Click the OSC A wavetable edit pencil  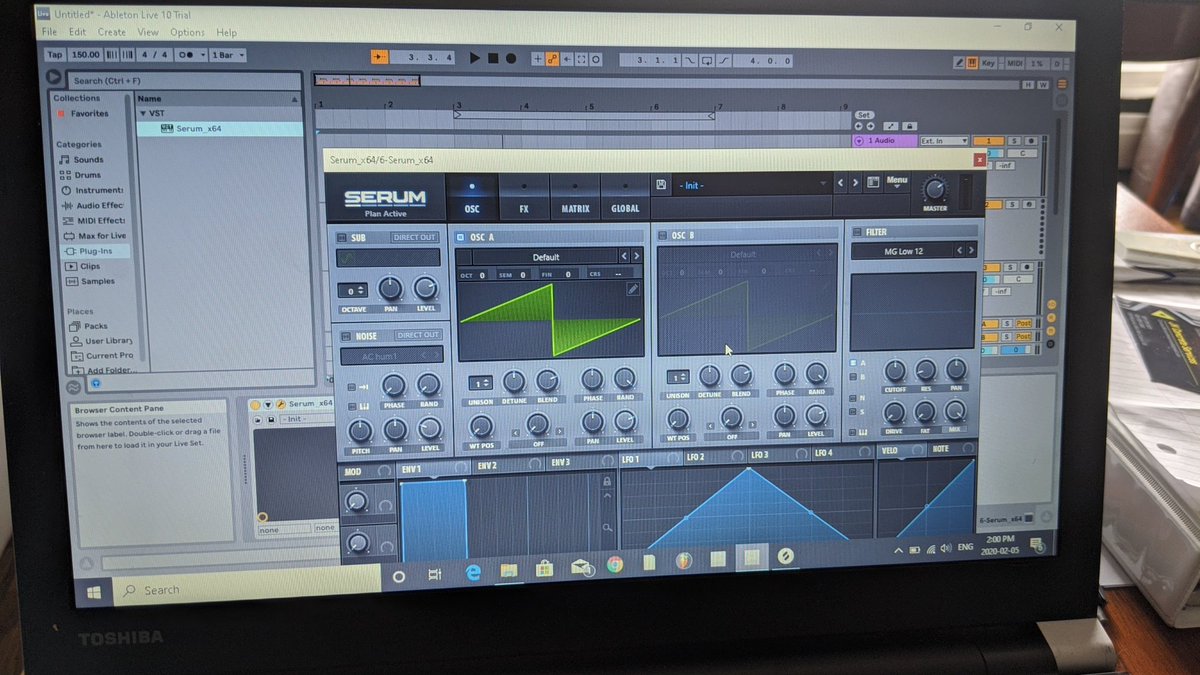click(x=633, y=289)
